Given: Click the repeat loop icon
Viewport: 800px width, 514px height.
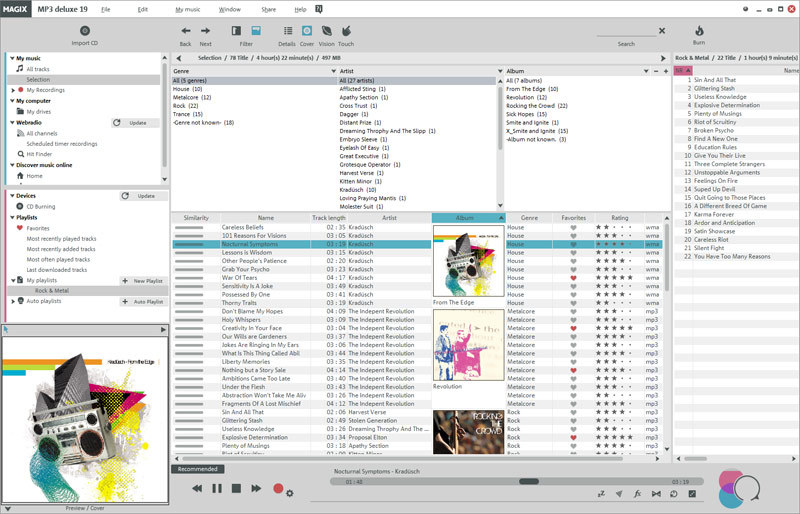Looking at the screenshot, I should (674, 494).
